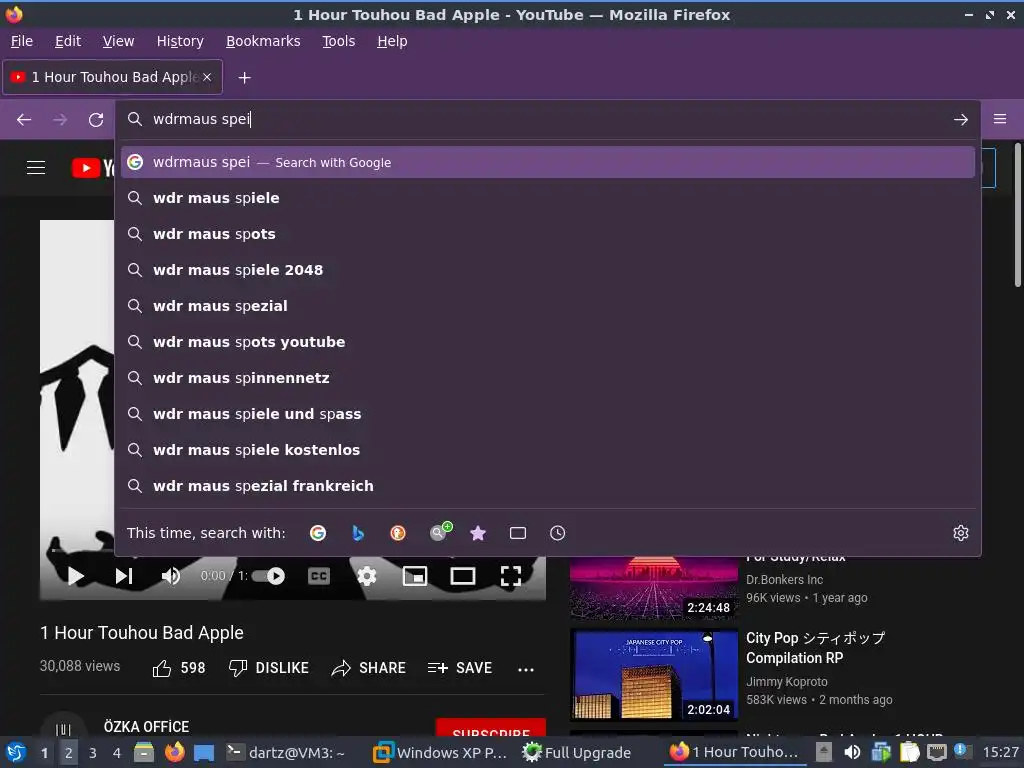Search history using the clock icon
The height and width of the screenshot is (768, 1024).
(557, 533)
